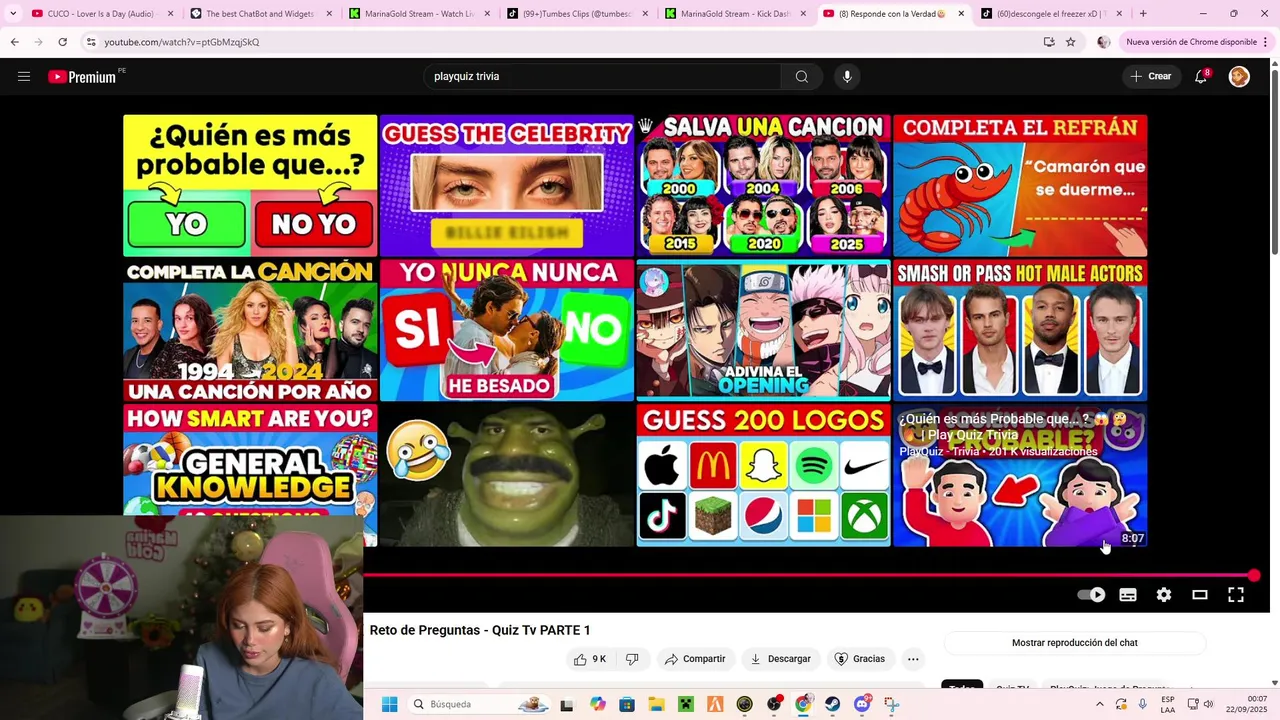Screen dimensions: 1280x720
Task: Show chat replay panel
Action: [x=1075, y=643]
